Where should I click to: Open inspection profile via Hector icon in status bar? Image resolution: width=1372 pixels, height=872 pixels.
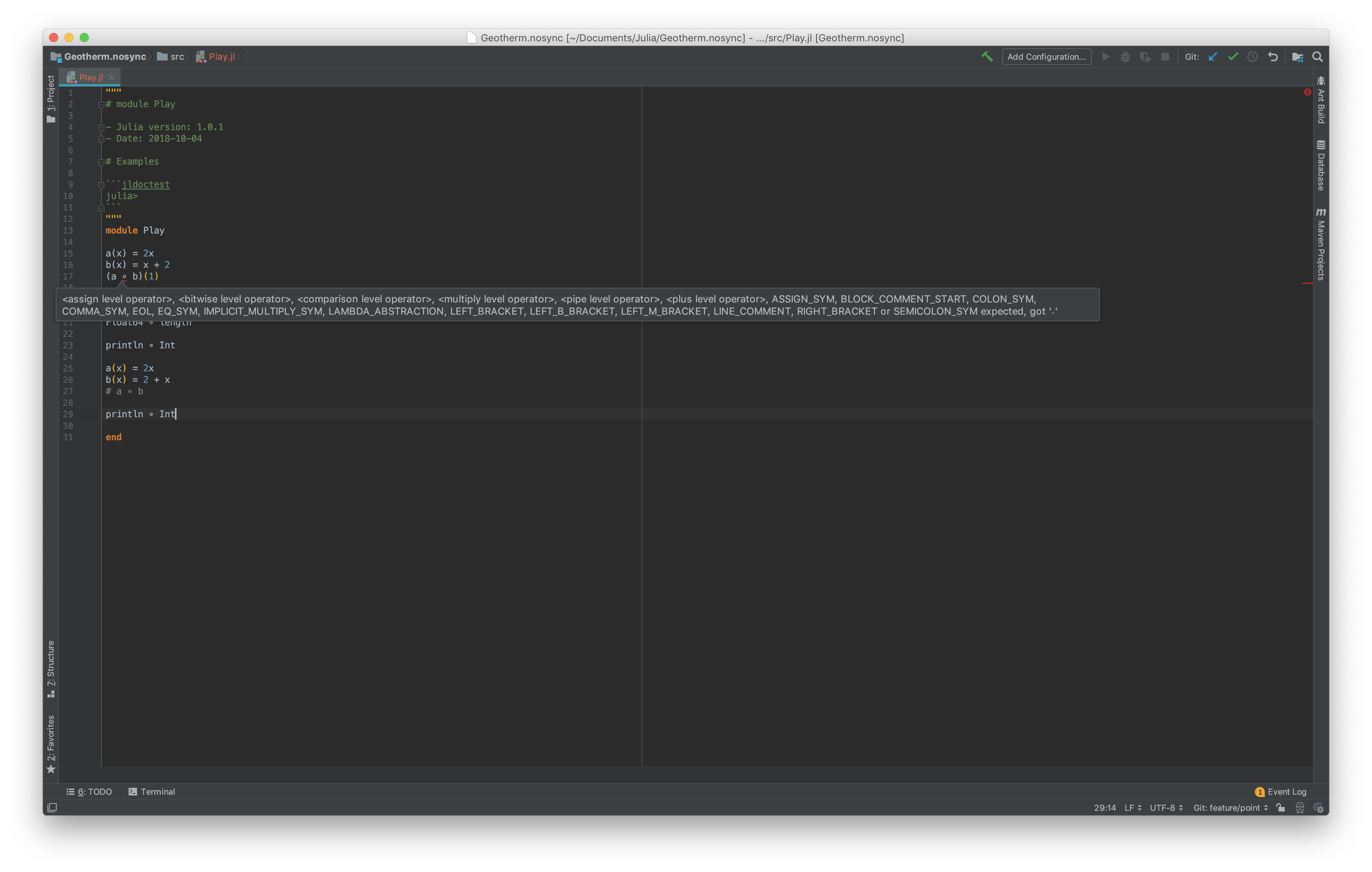point(1300,808)
